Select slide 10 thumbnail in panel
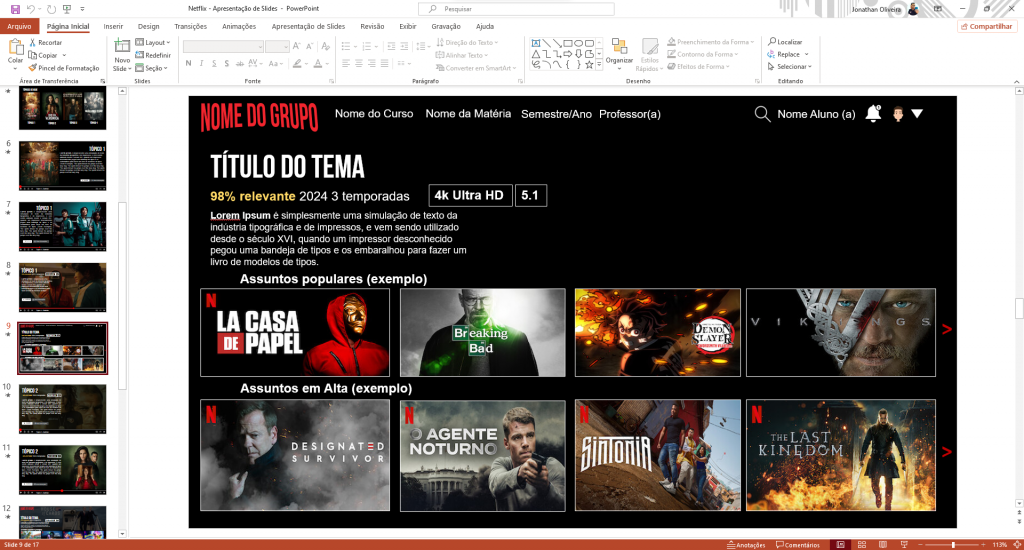Image resolution: width=1024 pixels, height=550 pixels. [x=63, y=409]
